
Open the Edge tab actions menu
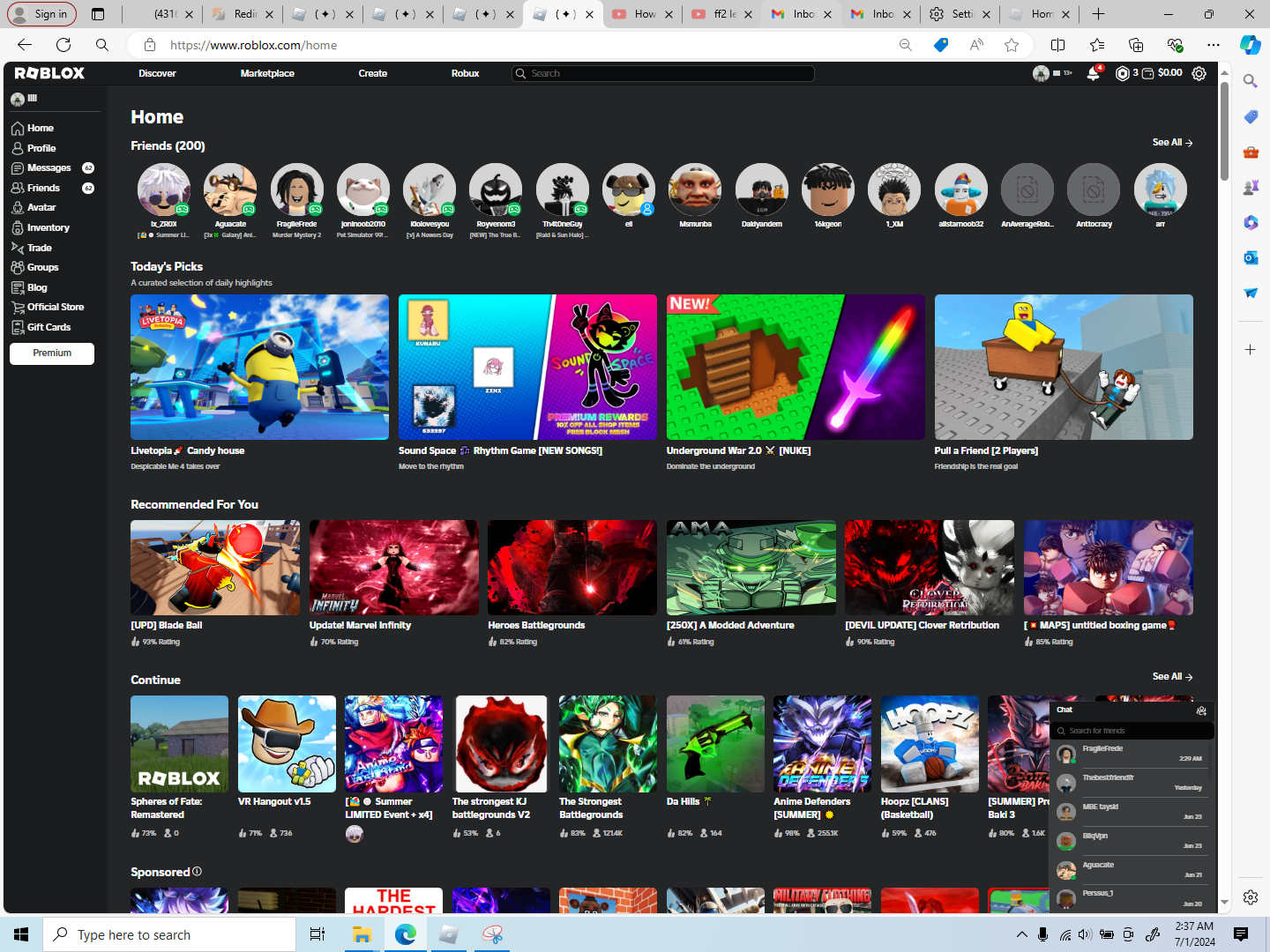point(98,14)
